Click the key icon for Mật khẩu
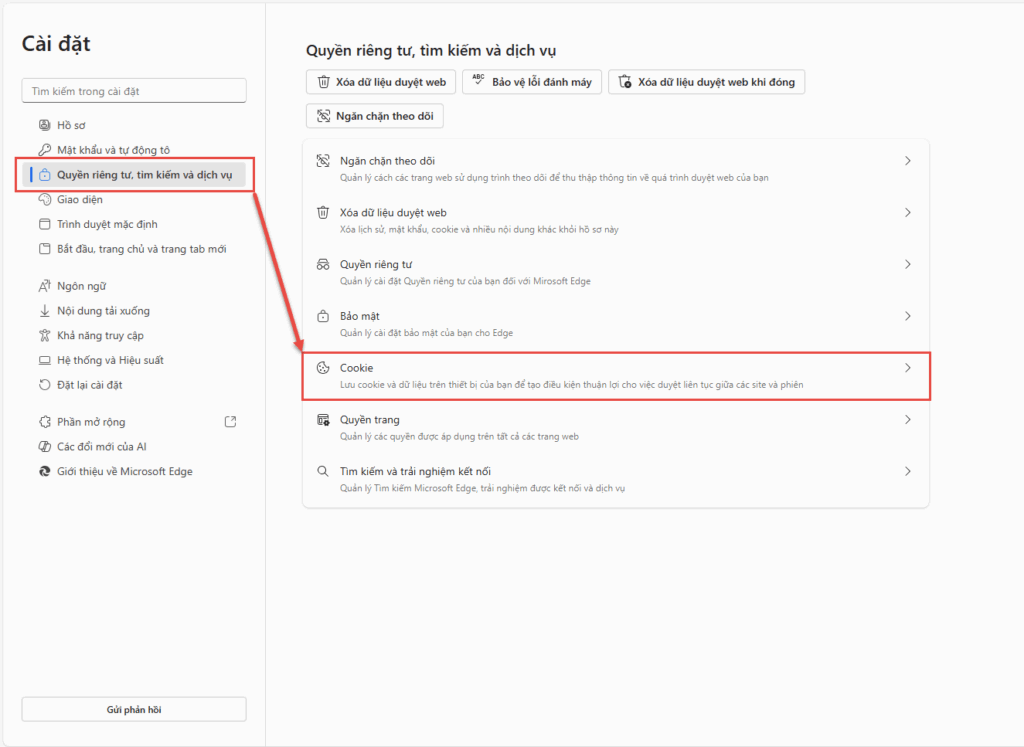 pyautogui.click(x=44, y=150)
